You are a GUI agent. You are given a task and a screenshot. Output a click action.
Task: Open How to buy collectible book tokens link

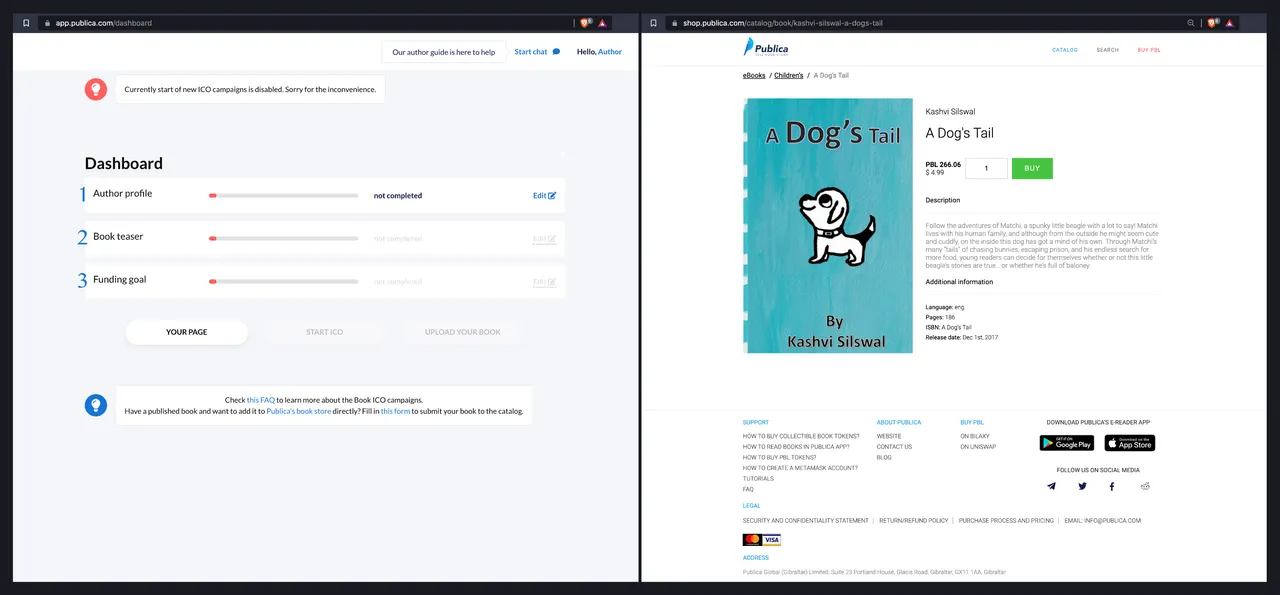click(801, 436)
